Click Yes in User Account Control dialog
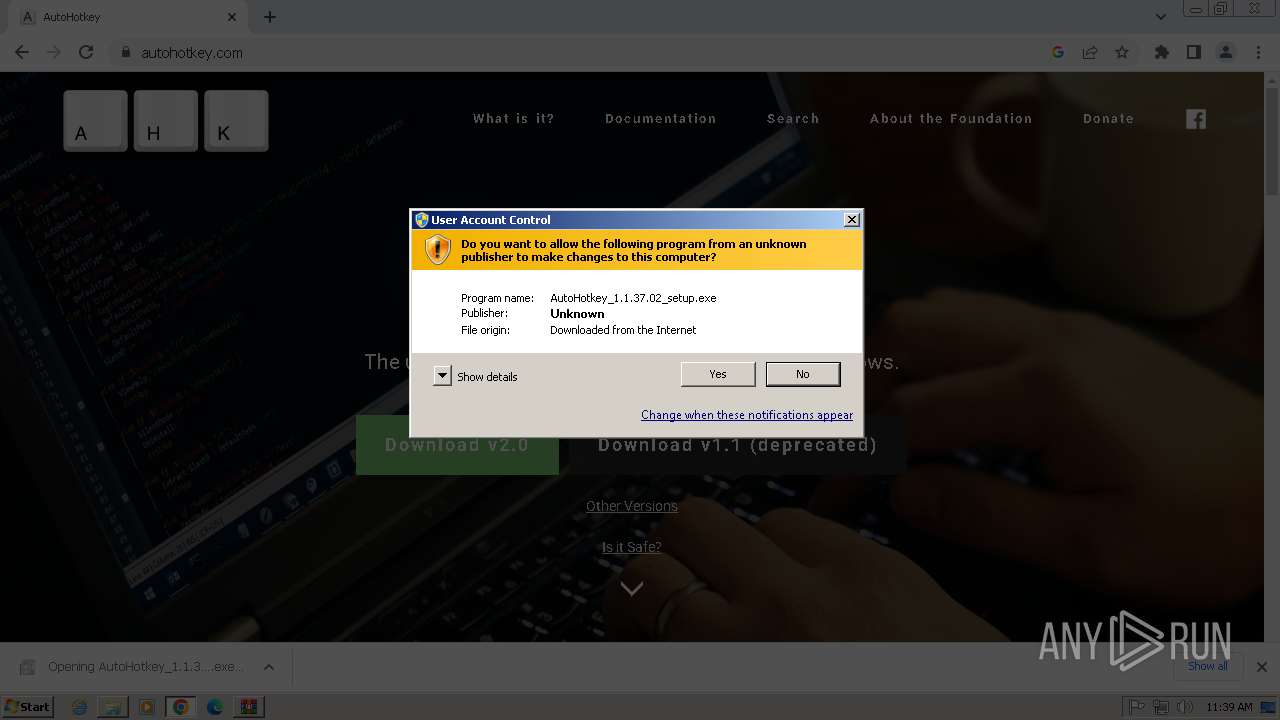 [x=718, y=374]
